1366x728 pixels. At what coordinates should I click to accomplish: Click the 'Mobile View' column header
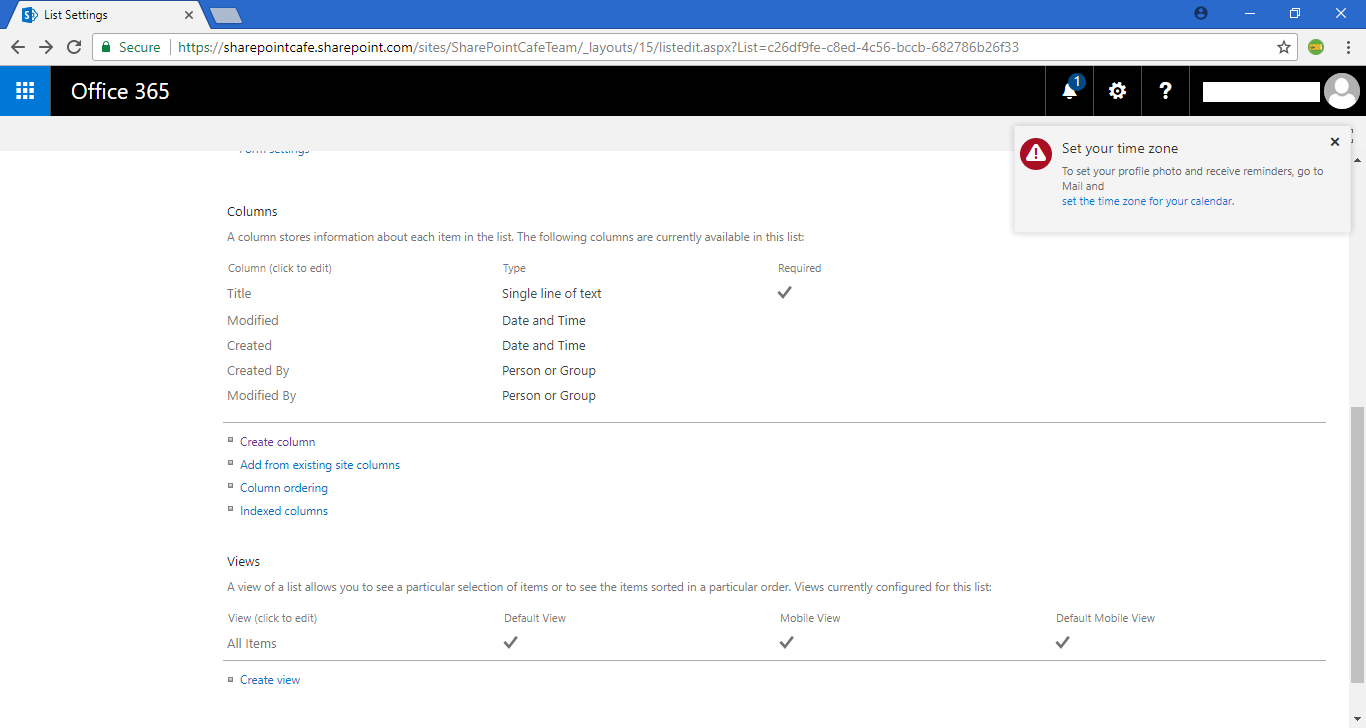click(810, 618)
